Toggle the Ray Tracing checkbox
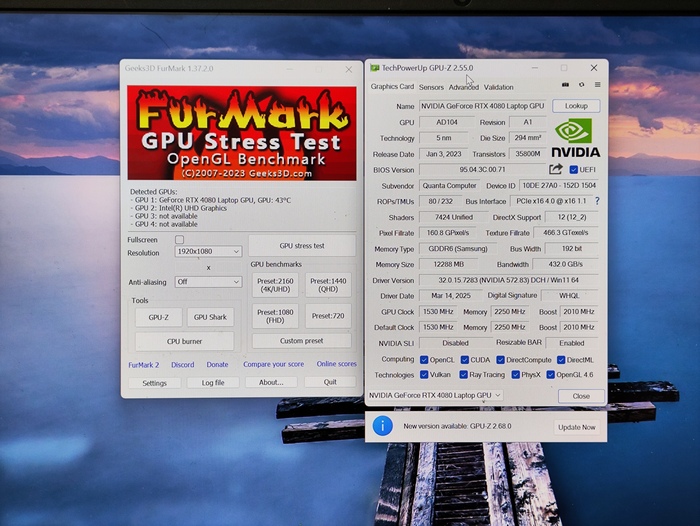The image size is (700, 526). [463, 375]
